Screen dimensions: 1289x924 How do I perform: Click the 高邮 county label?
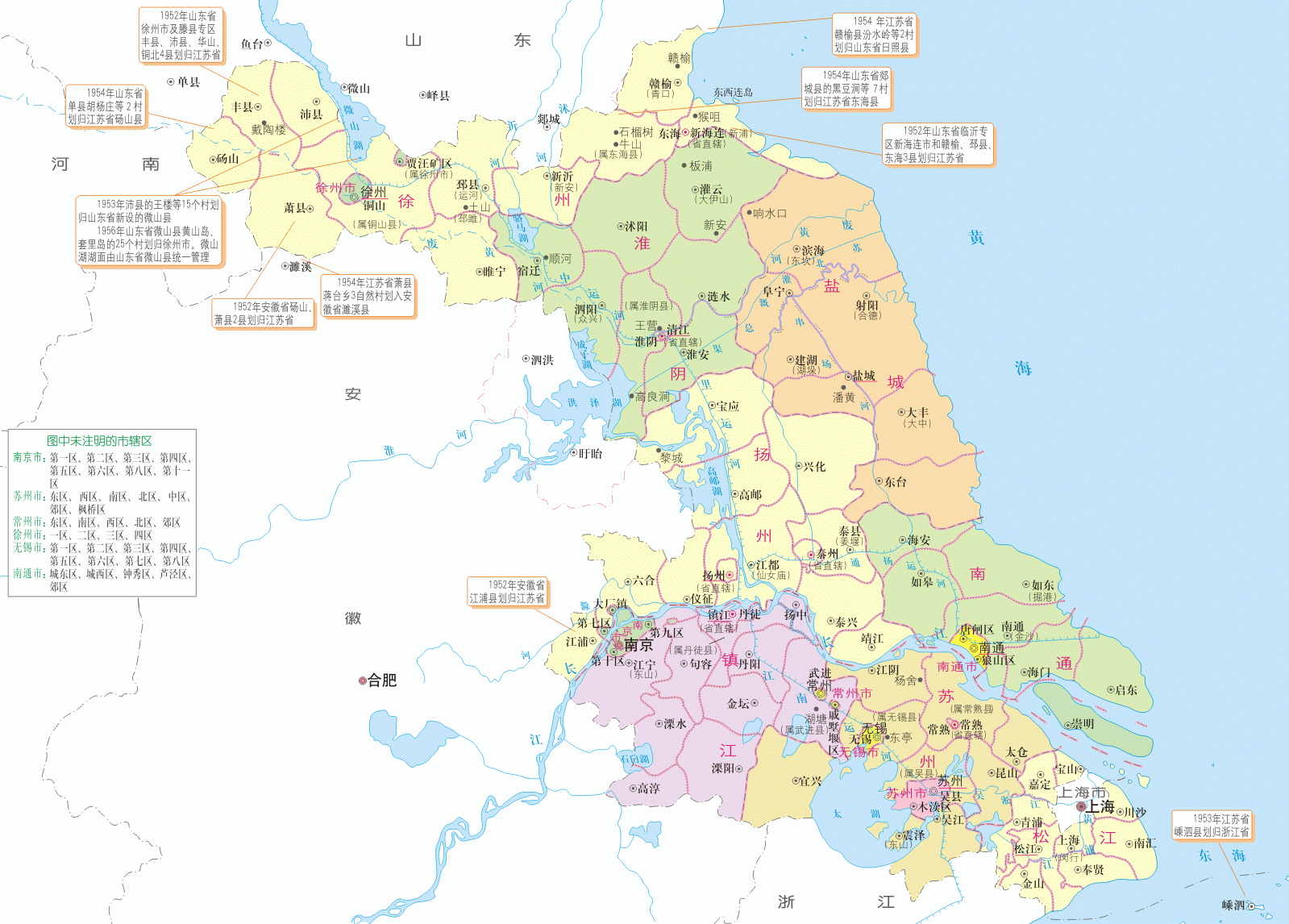tap(751, 494)
